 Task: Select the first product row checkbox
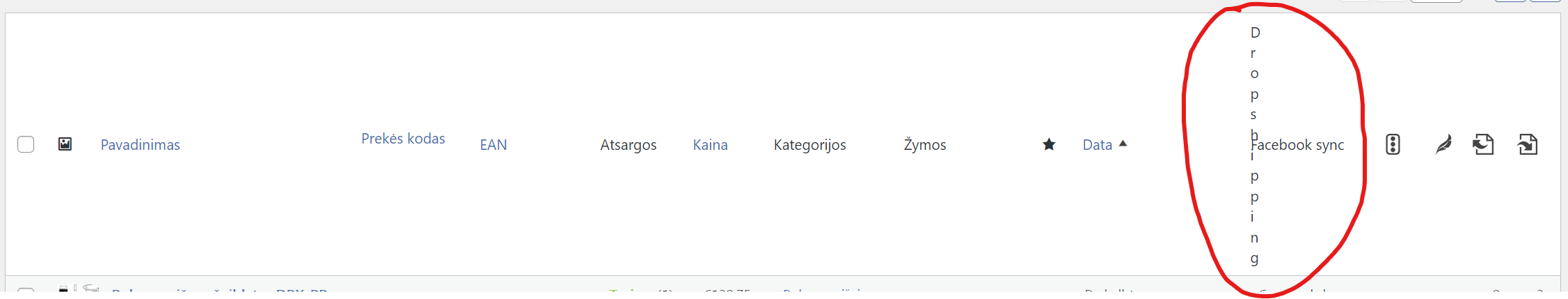(x=26, y=290)
